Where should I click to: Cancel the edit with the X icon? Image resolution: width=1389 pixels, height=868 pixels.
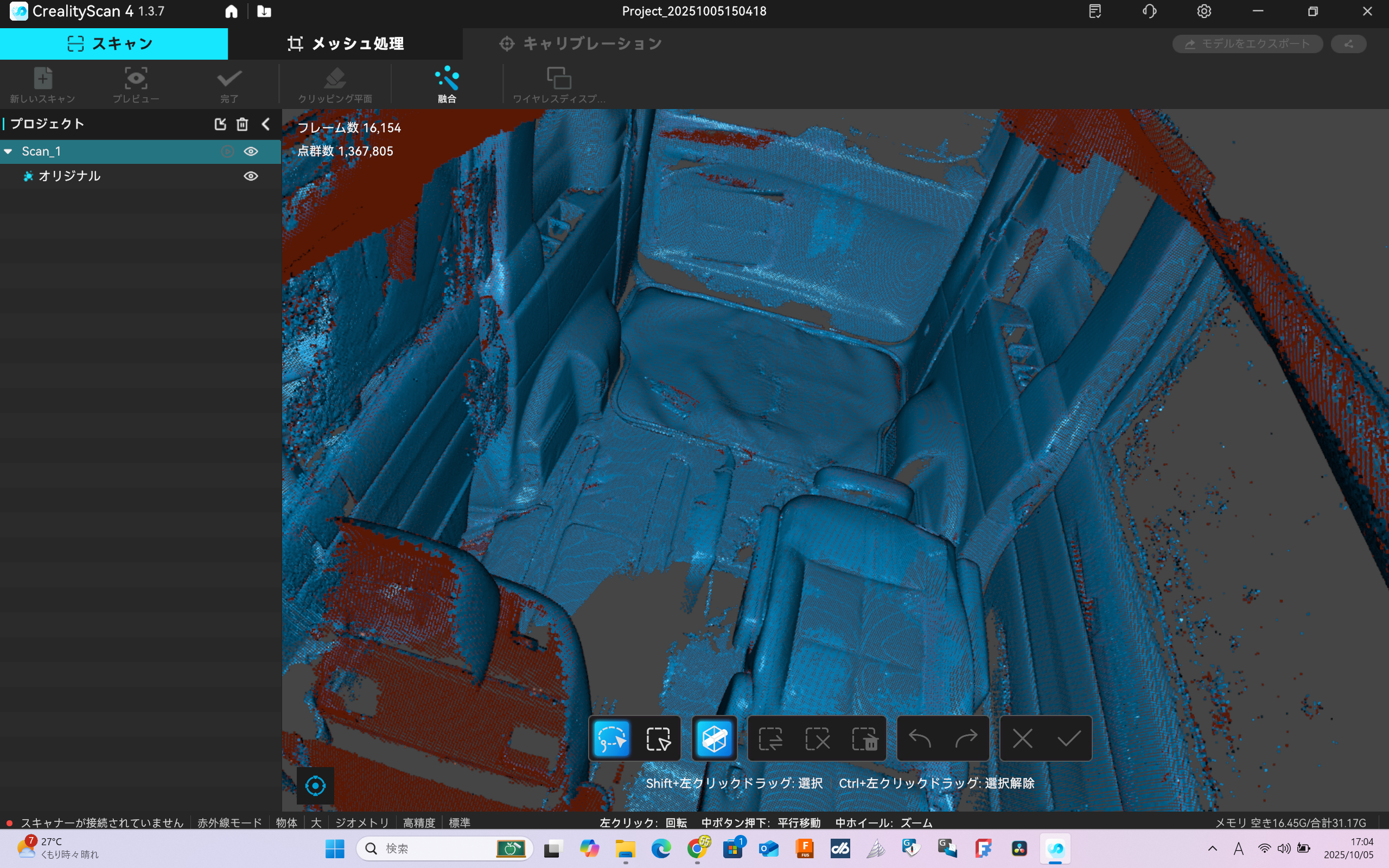point(1022,738)
